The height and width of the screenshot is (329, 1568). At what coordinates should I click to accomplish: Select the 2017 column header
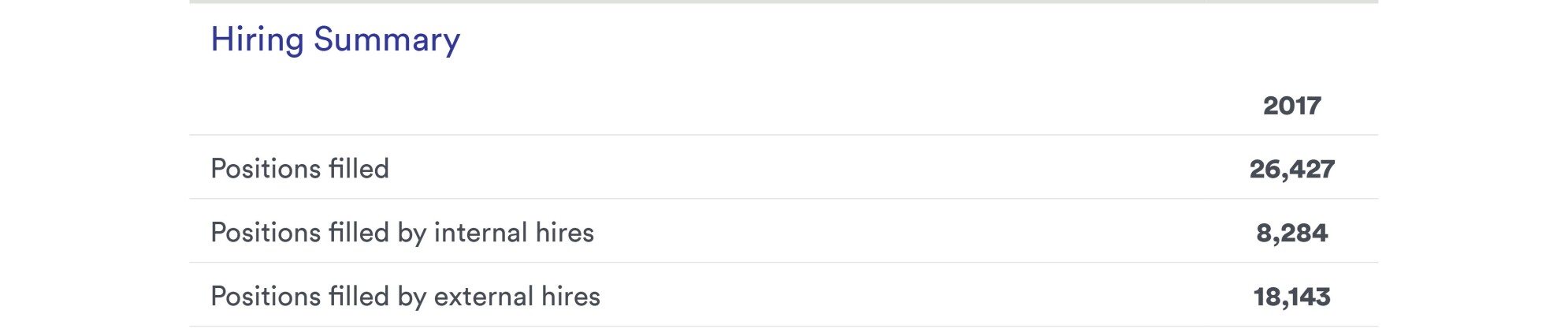point(1291,106)
